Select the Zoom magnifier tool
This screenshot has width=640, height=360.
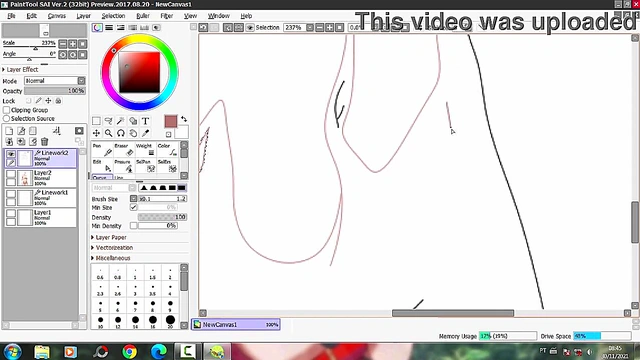[x=109, y=133]
